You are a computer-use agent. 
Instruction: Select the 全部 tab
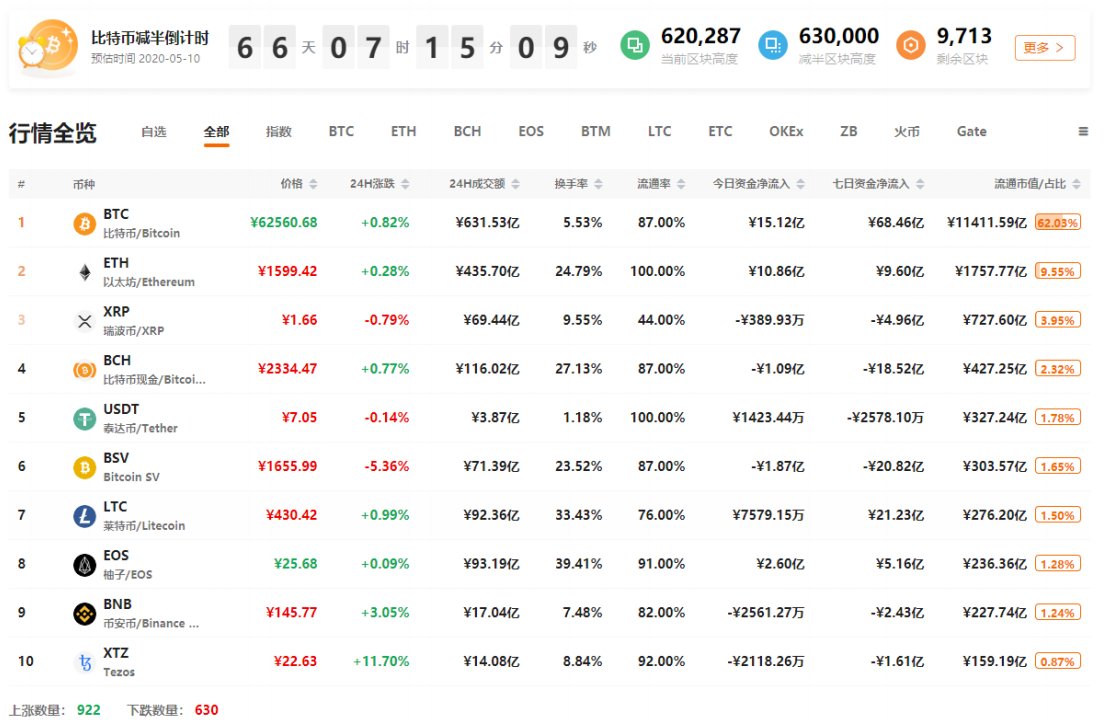216,132
